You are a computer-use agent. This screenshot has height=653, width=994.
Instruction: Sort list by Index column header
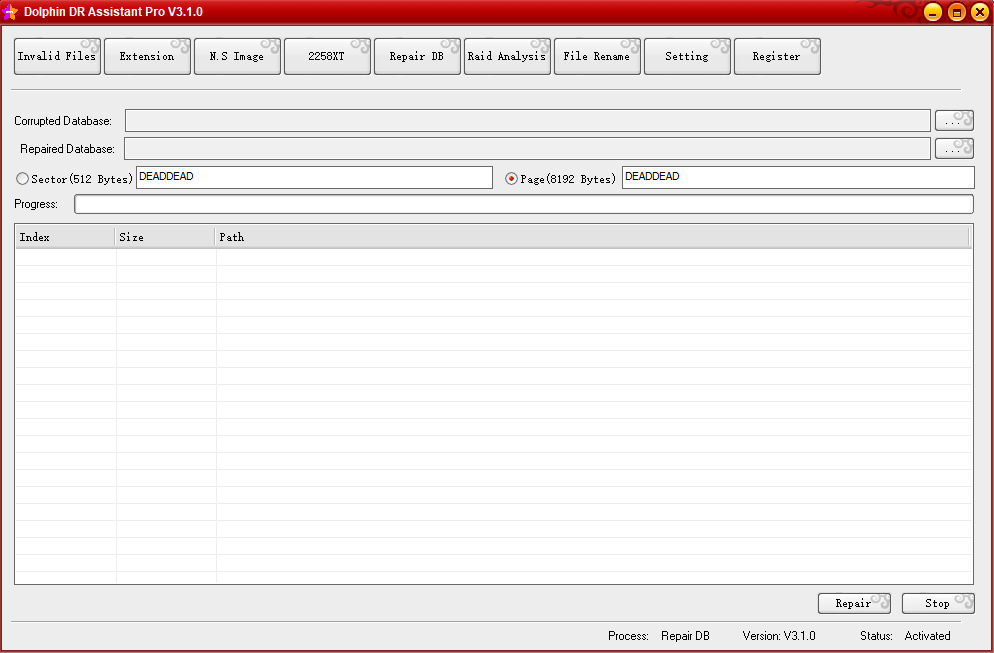click(65, 237)
